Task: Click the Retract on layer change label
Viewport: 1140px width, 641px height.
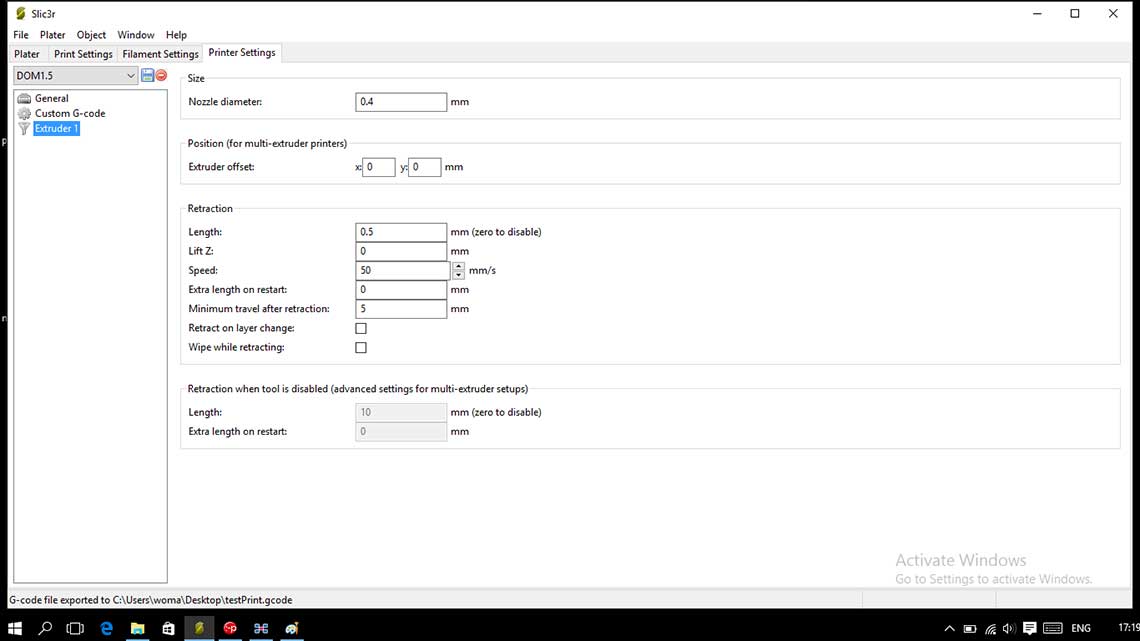Action: pos(241,328)
